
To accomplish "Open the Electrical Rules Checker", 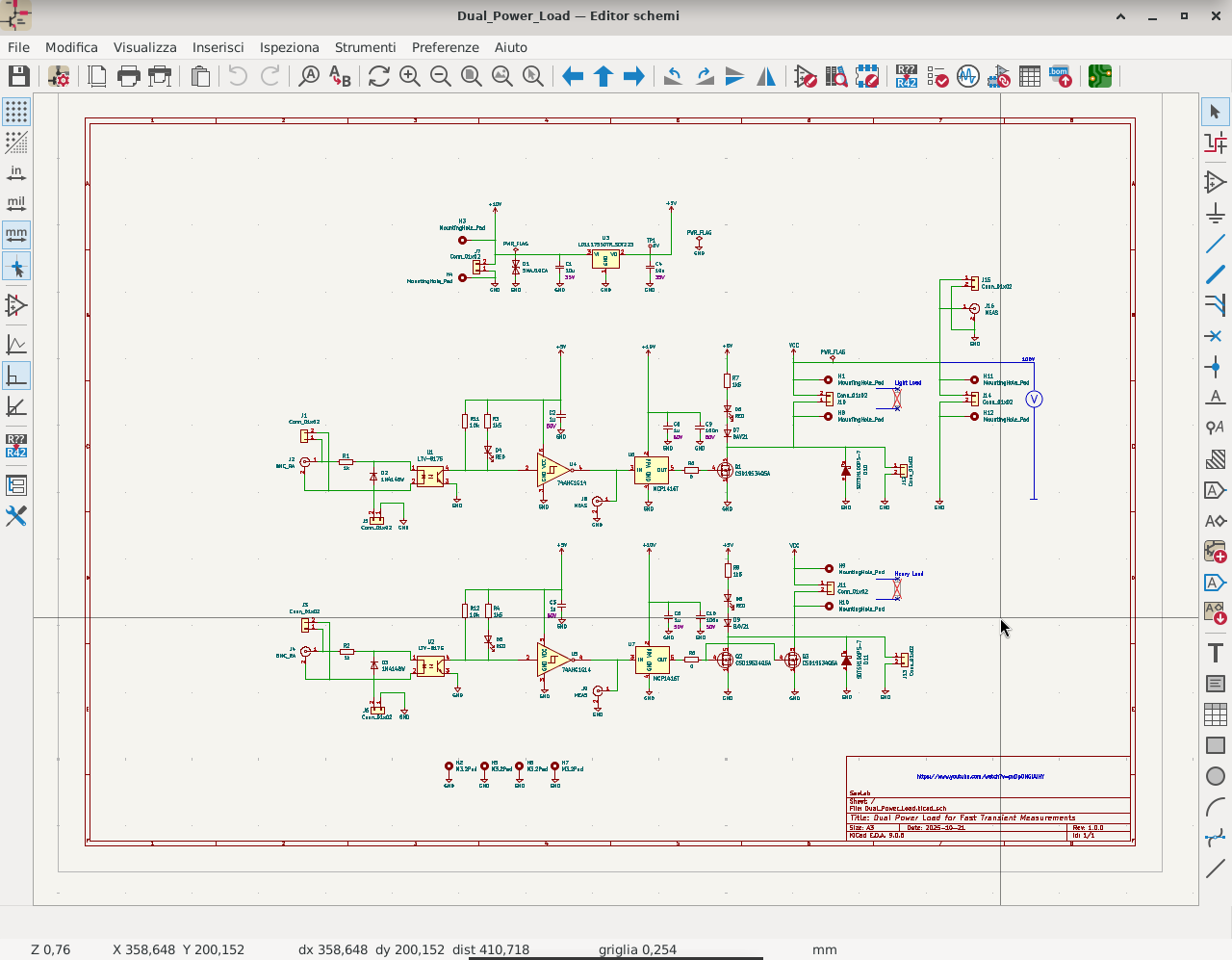I will [x=937, y=76].
